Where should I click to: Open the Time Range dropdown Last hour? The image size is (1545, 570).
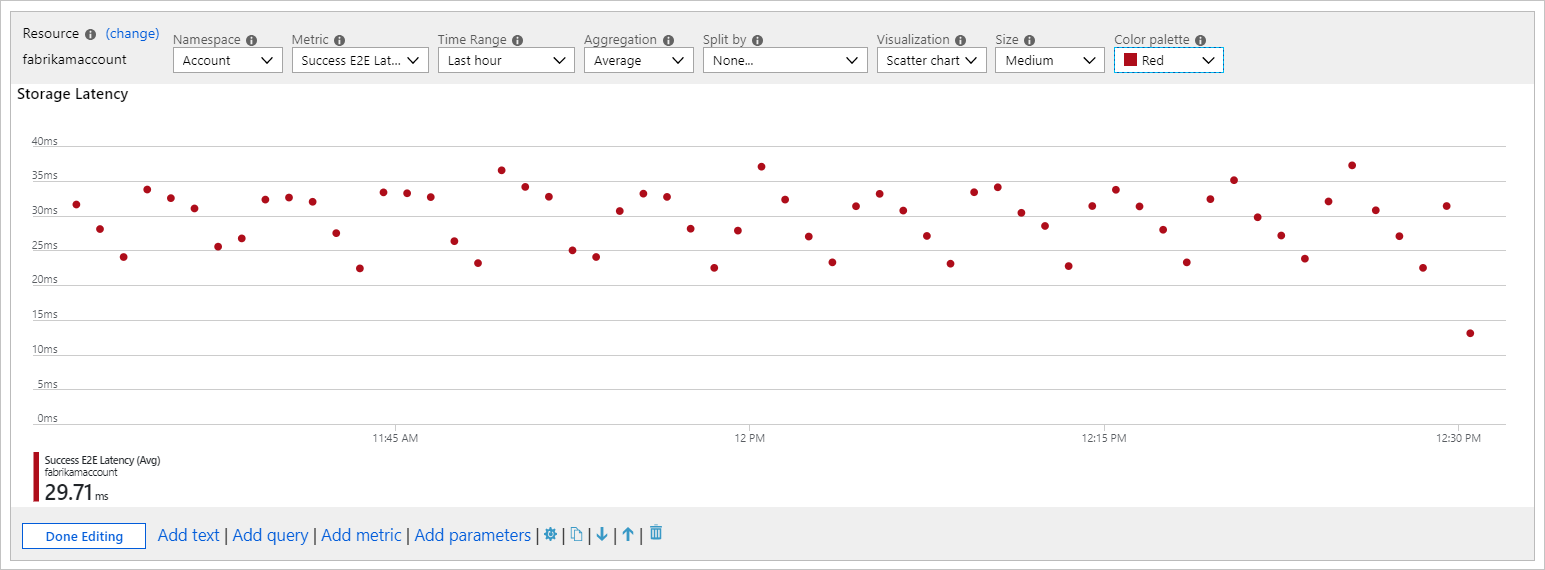505,60
